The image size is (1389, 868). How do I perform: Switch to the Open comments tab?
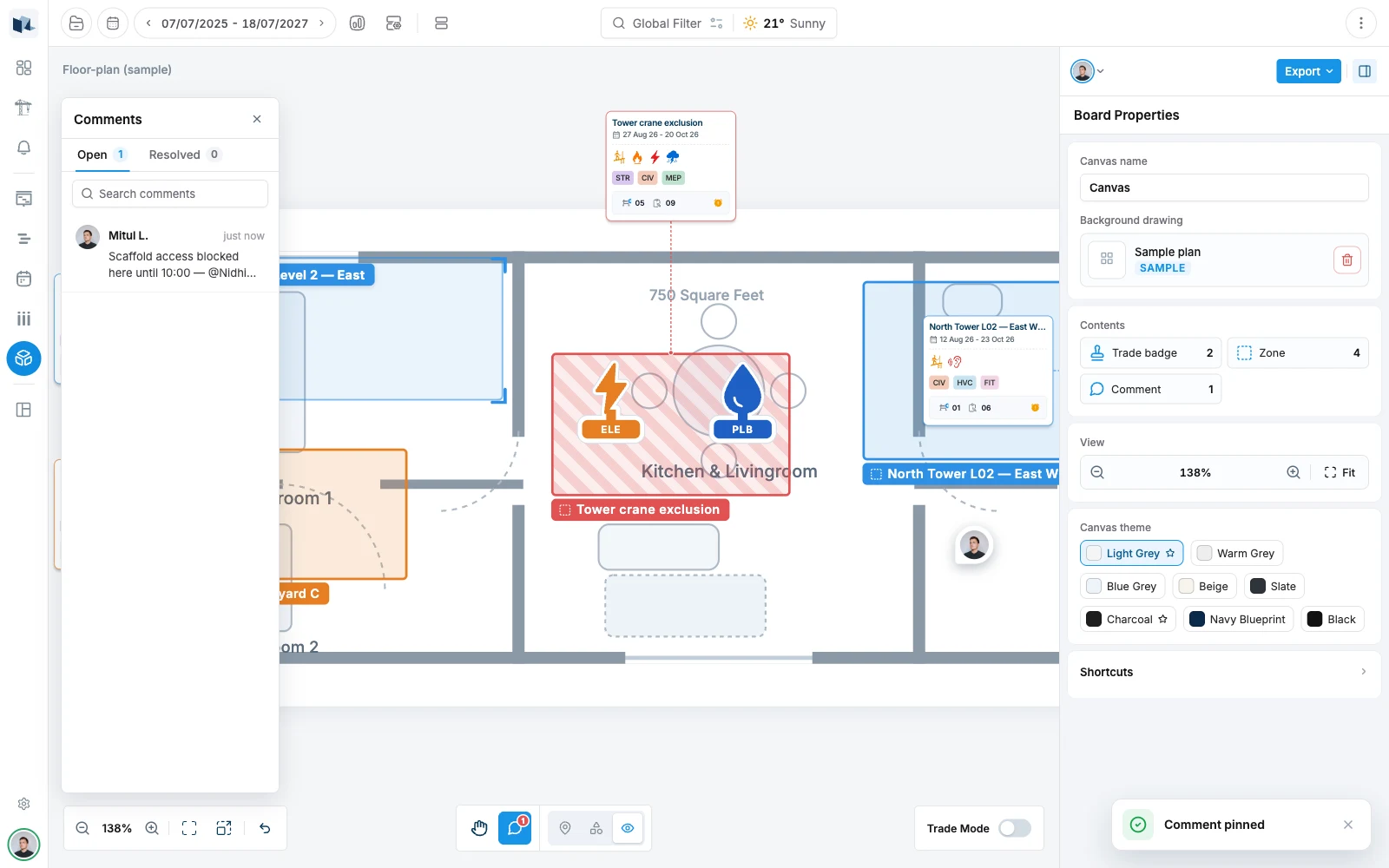[x=102, y=155]
